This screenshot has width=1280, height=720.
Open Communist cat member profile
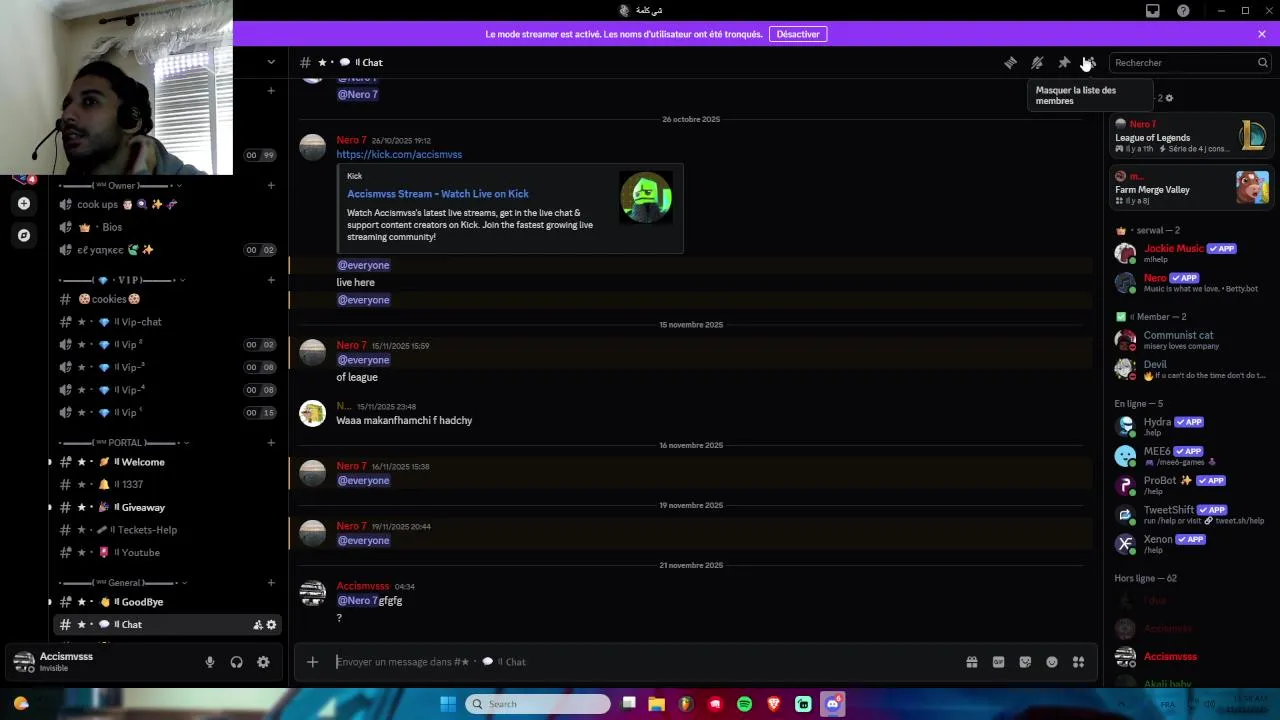click(x=1191, y=340)
